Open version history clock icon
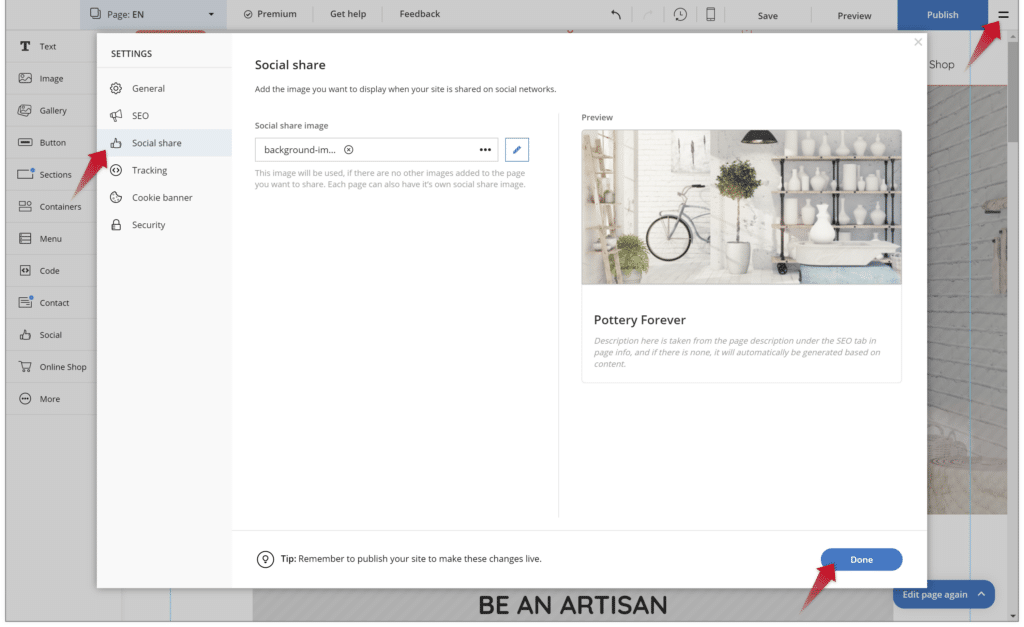The image size is (1024, 627). click(680, 15)
